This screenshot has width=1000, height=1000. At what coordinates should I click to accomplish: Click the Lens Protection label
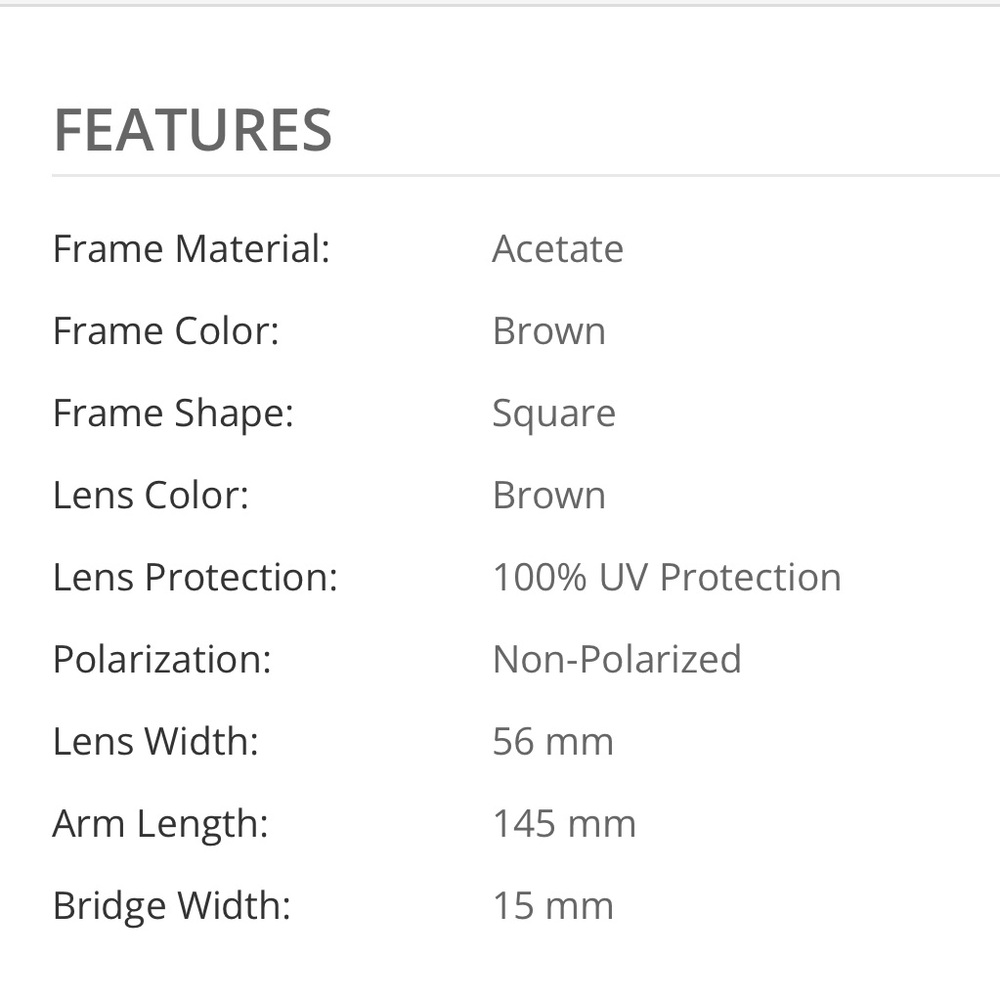[195, 577]
